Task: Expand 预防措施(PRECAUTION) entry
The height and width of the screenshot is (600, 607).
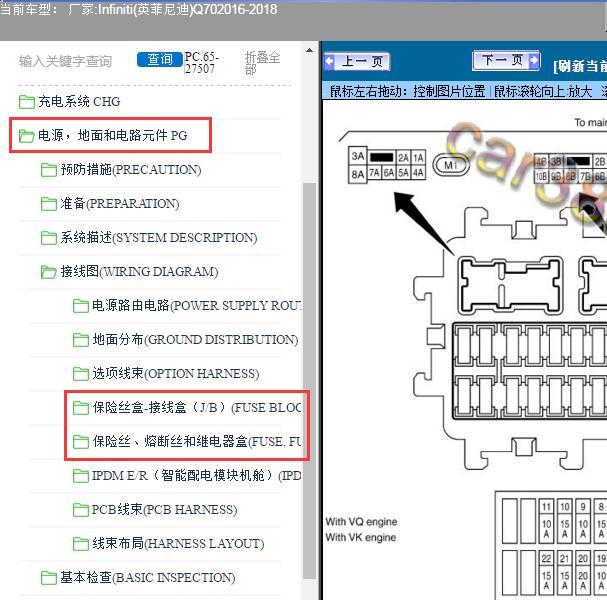Action: tap(131, 170)
